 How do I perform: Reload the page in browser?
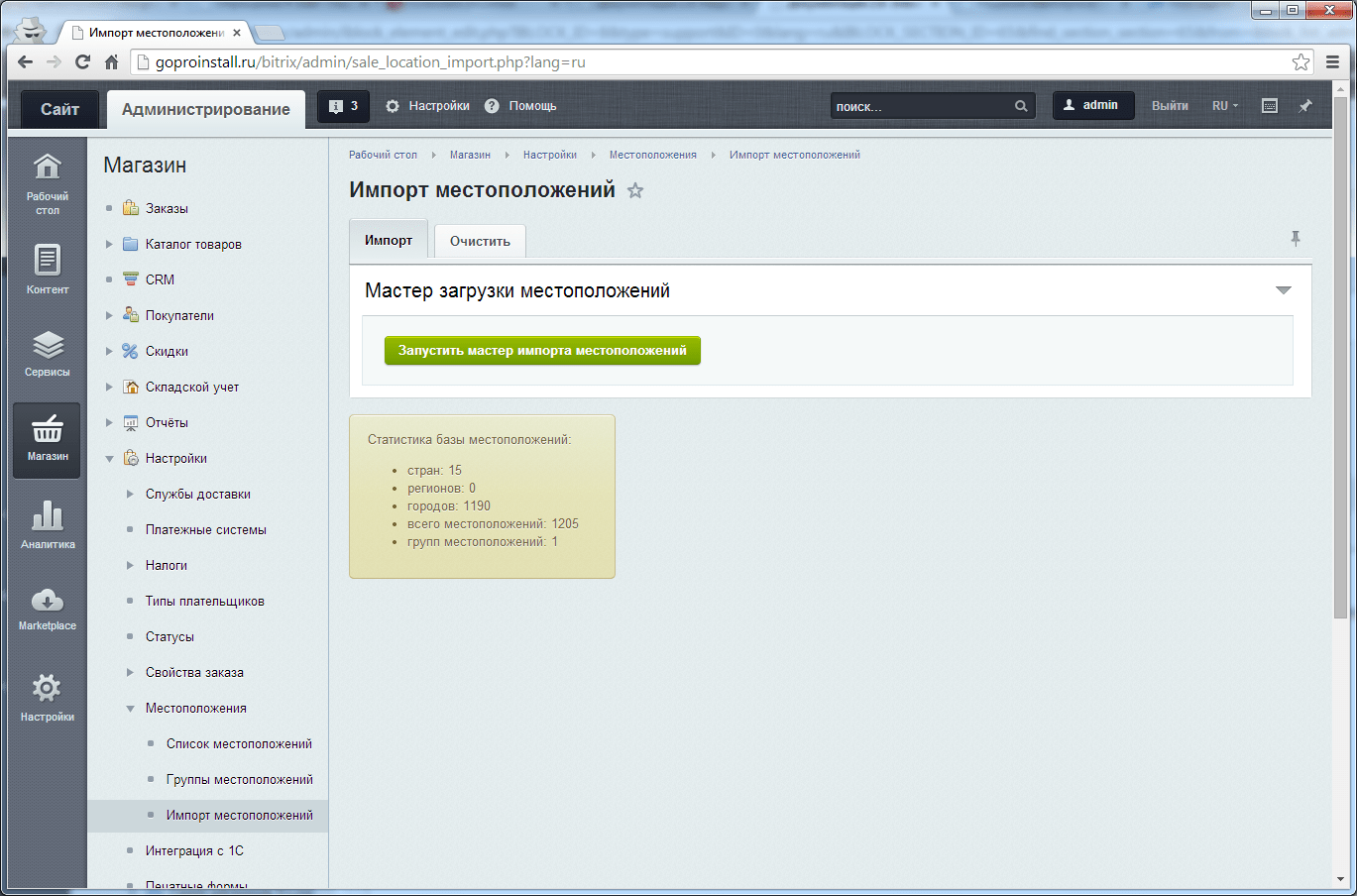pyautogui.click(x=82, y=61)
